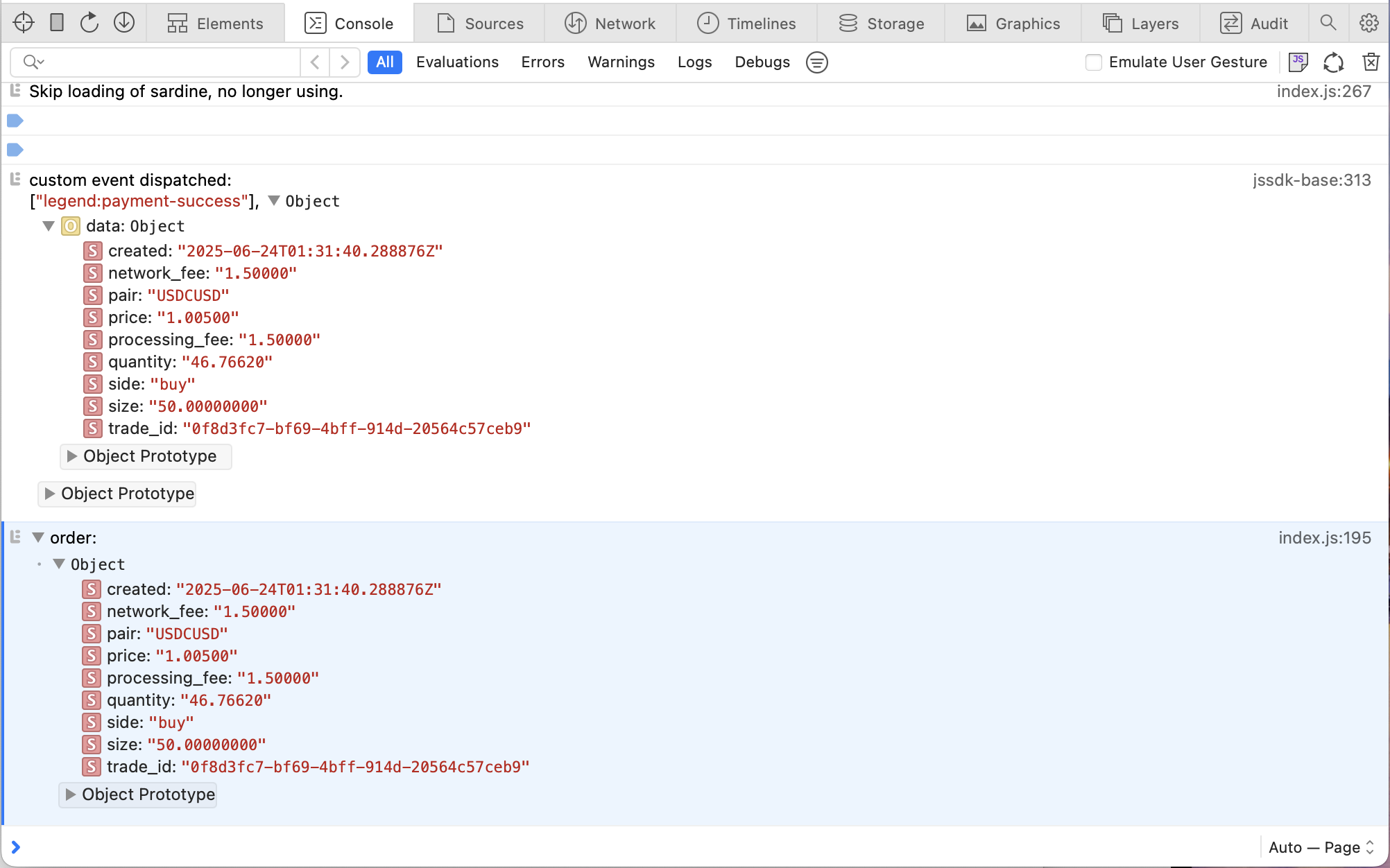The width and height of the screenshot is (1390, 868).
Task: Click the console prompt input line
Action: click(x=638, y=847)
